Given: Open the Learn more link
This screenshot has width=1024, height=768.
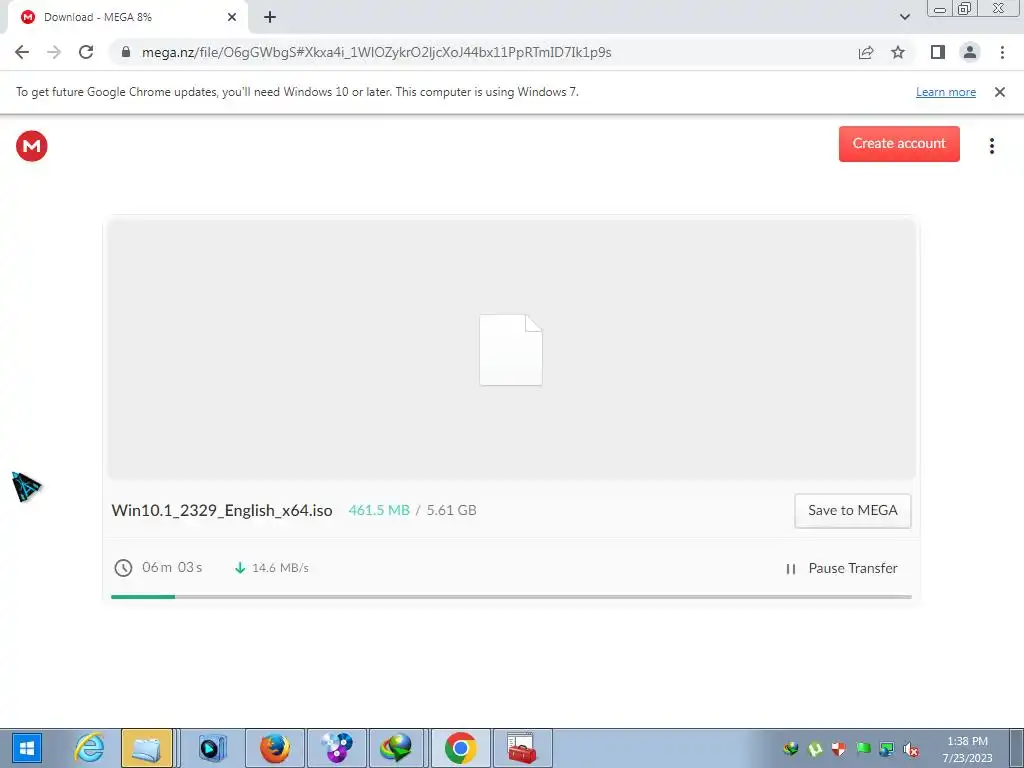Looking at the screenshot, I should (946, 92).
